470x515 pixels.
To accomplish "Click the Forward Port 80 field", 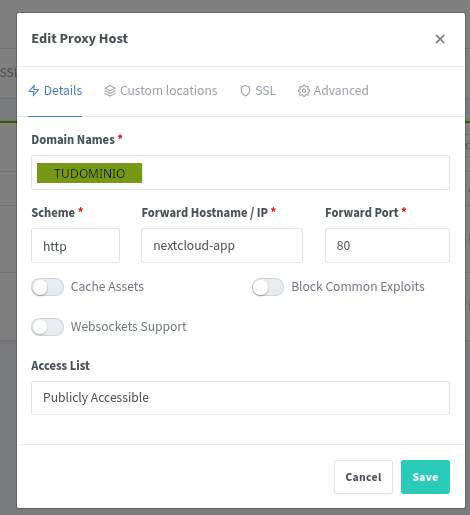I will coord(387,246).
